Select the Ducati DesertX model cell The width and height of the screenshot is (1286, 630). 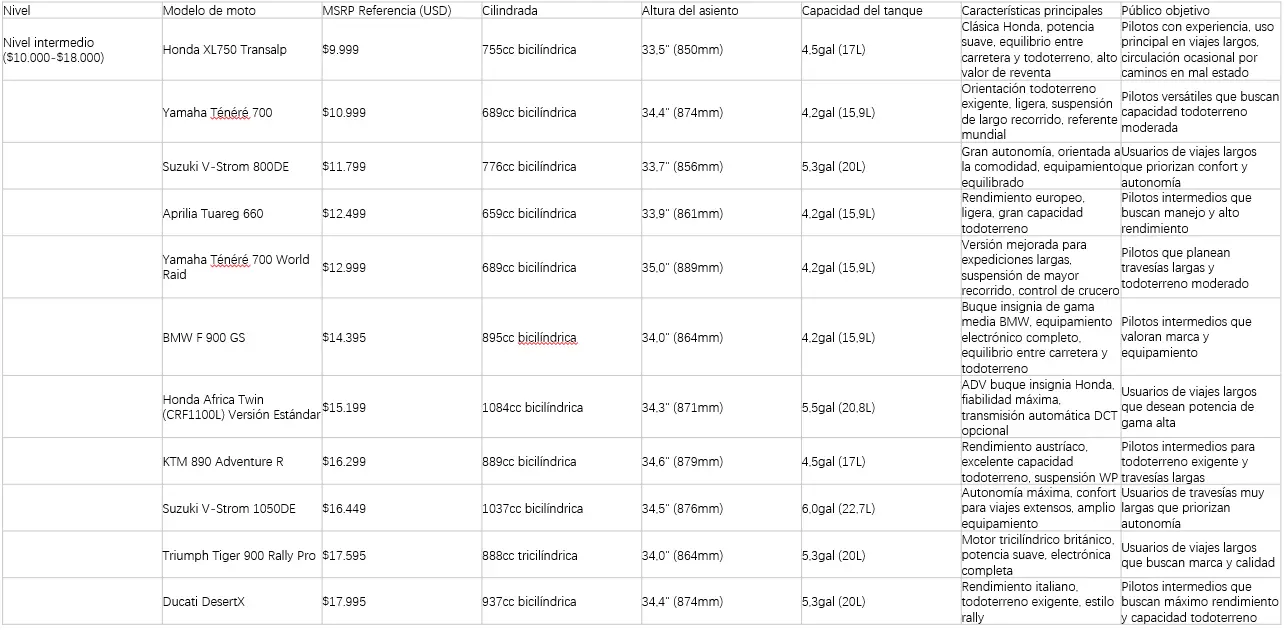[241, 602]
